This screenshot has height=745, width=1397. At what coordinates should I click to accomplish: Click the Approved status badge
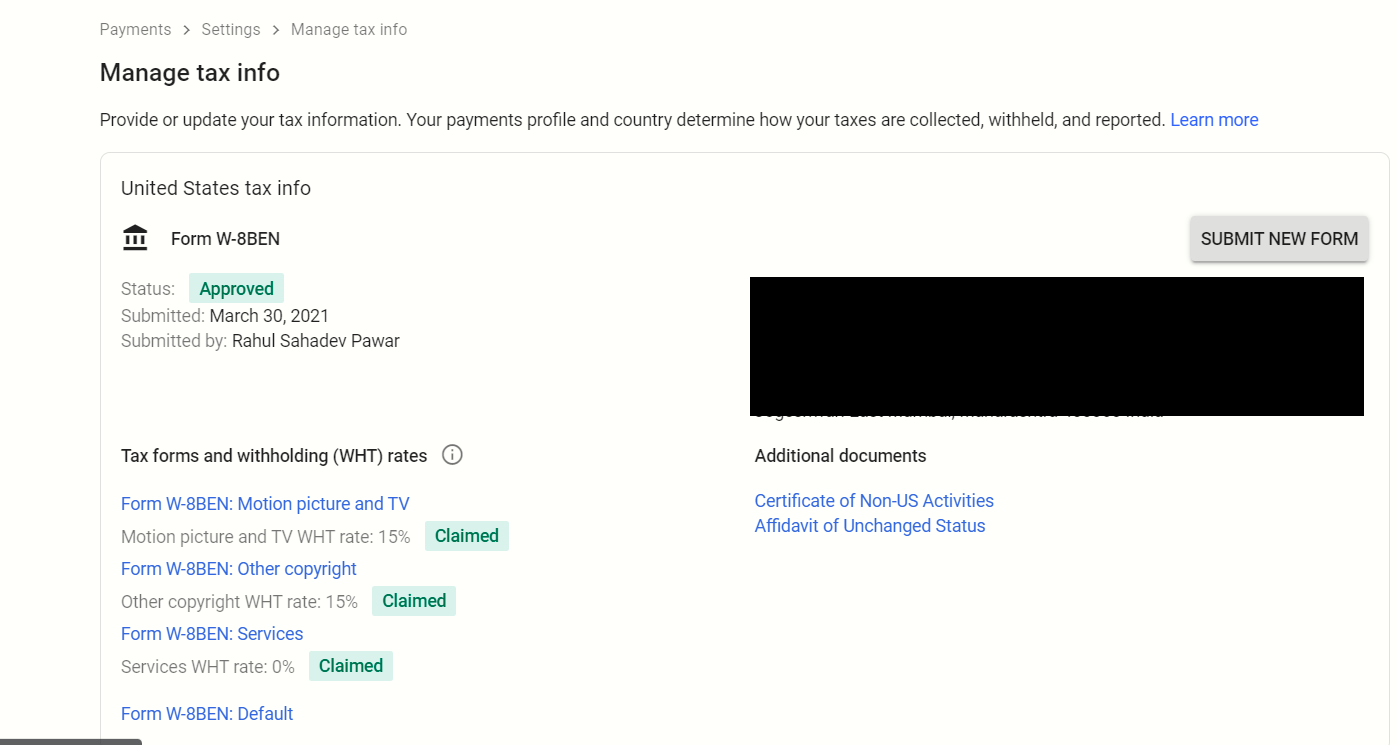click(236, 289)
